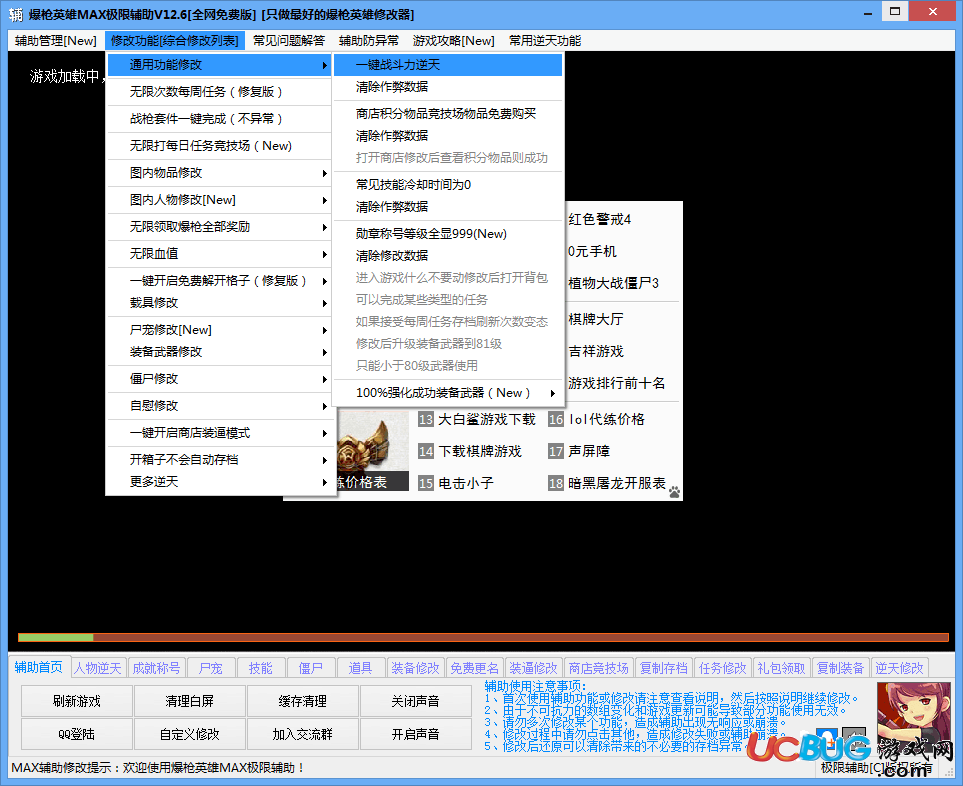The image size is (963, 786).
Task: Click the app icon in the title bar
Action: point(16,14)
